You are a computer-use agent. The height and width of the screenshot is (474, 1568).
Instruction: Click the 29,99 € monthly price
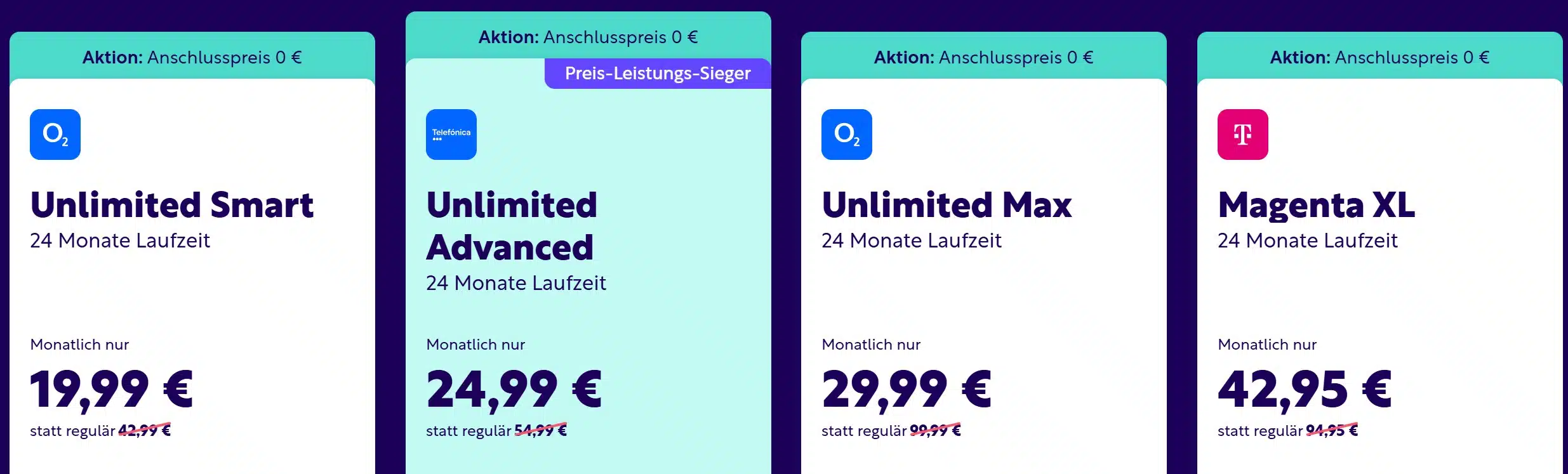(906, 389)
